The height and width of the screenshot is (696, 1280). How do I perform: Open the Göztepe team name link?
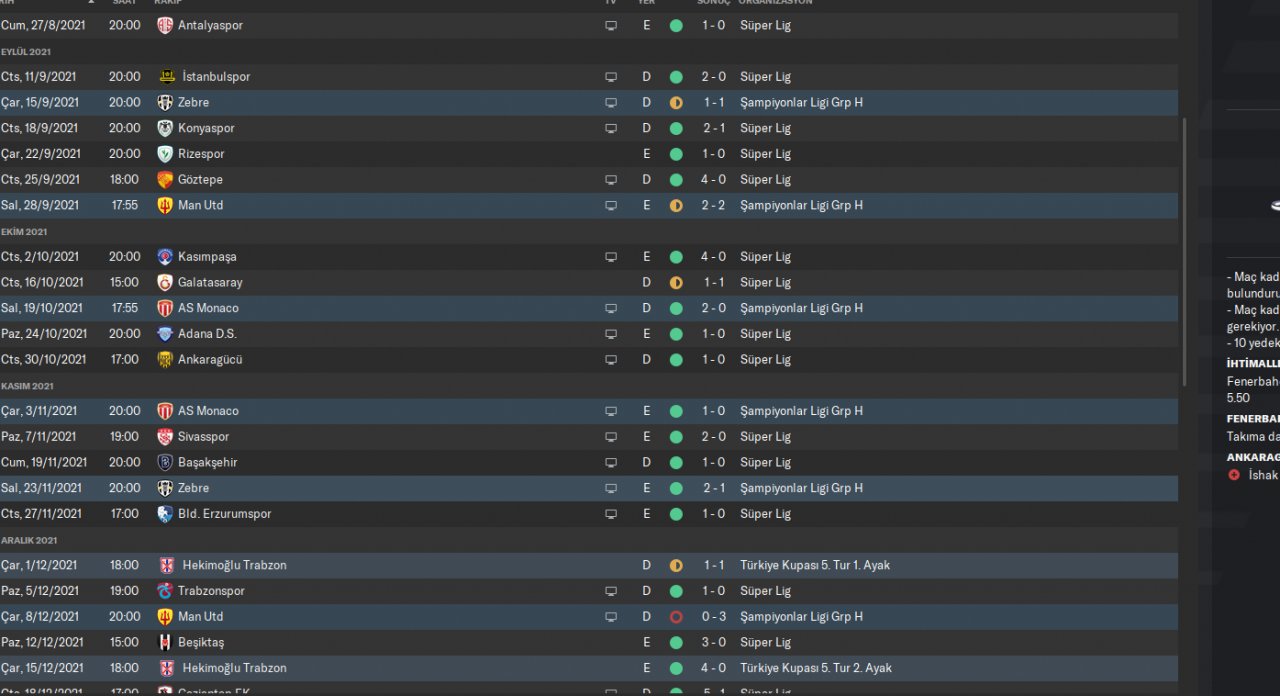point(200,180)
